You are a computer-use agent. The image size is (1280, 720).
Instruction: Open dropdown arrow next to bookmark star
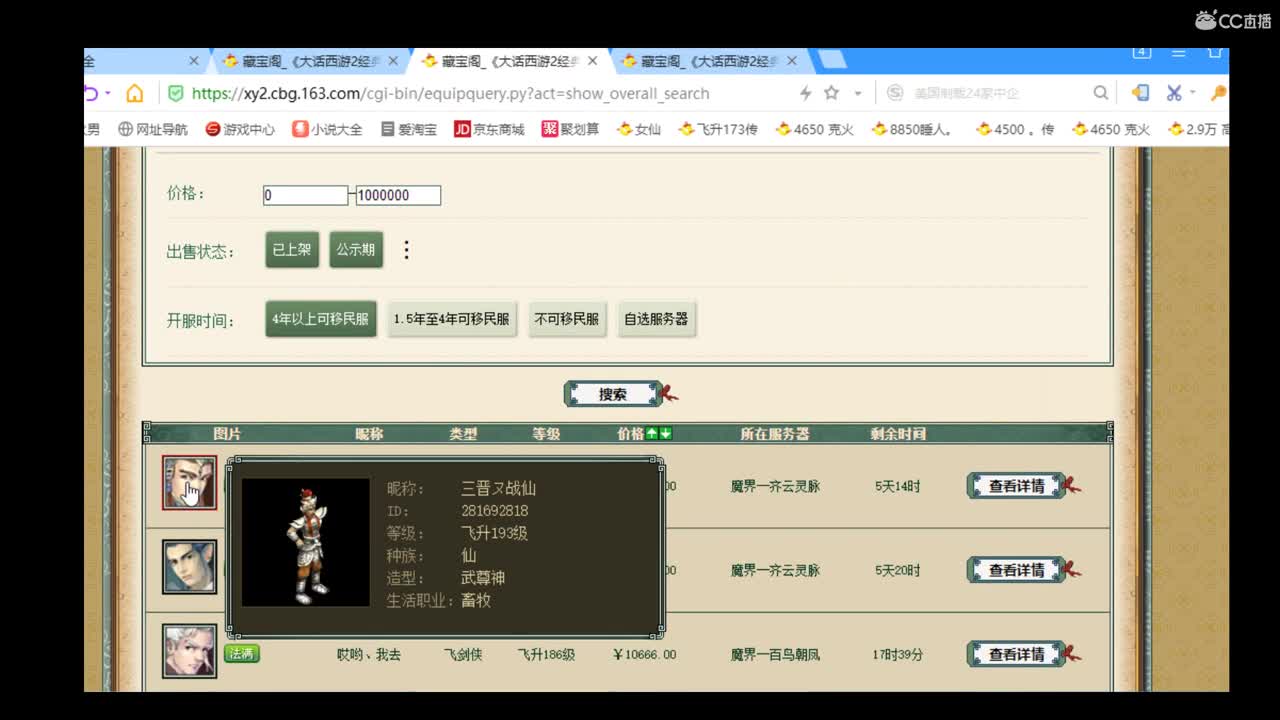click(x=857, y=93)
